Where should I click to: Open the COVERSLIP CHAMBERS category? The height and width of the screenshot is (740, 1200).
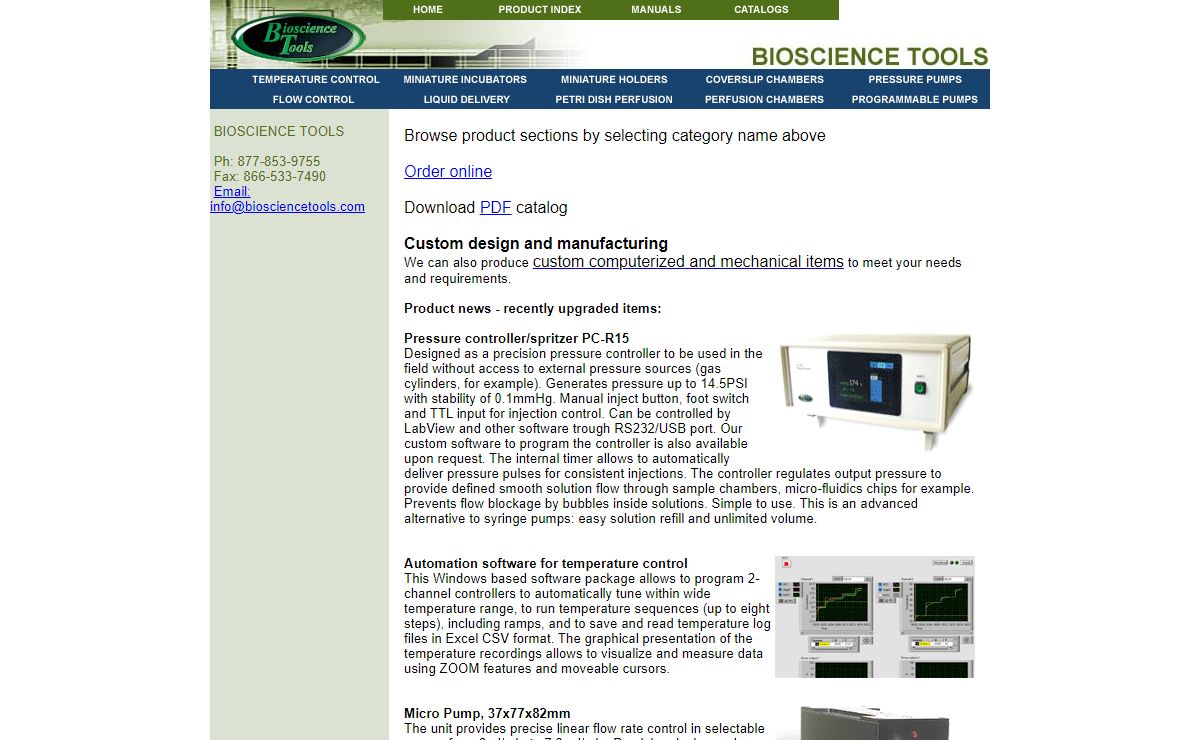coord(765,79)
